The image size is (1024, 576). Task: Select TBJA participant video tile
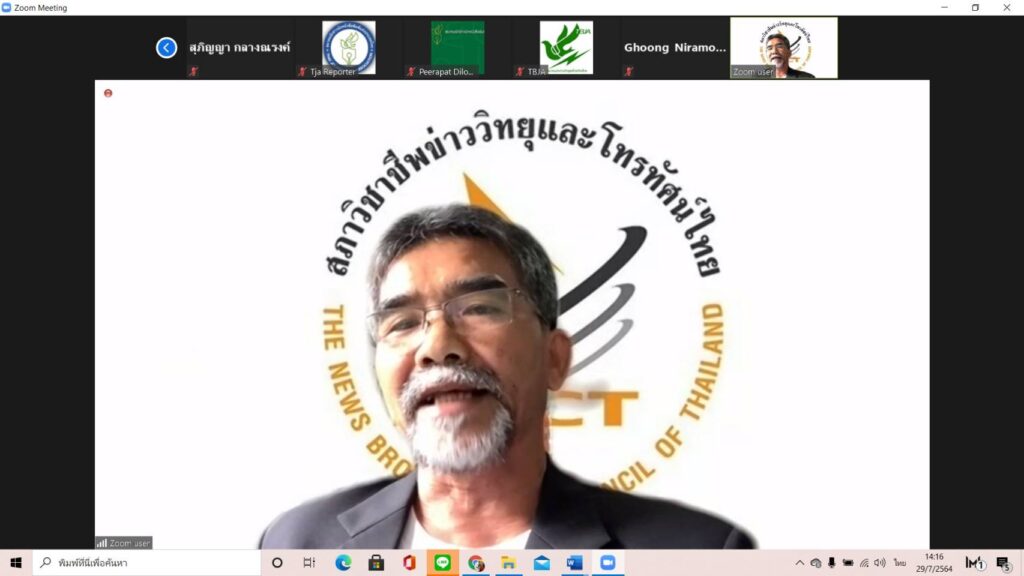click(565, 48)
